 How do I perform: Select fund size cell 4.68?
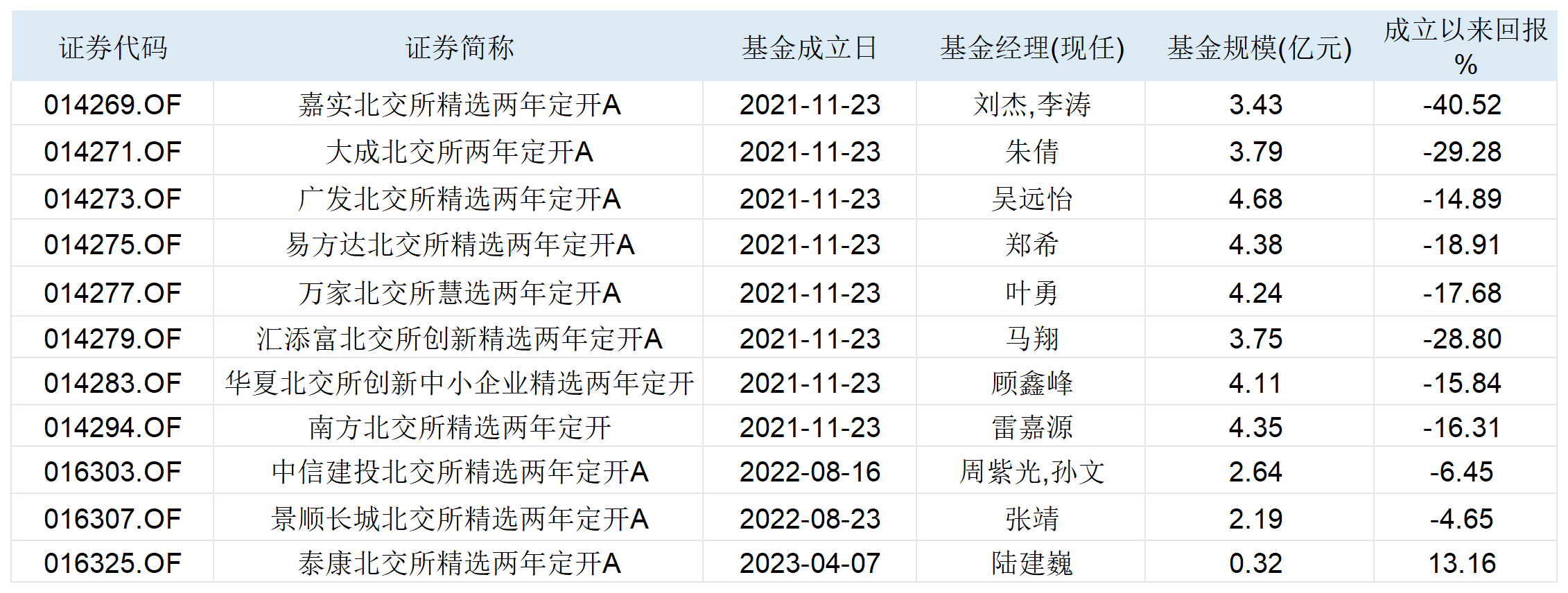pos(1255,199)
